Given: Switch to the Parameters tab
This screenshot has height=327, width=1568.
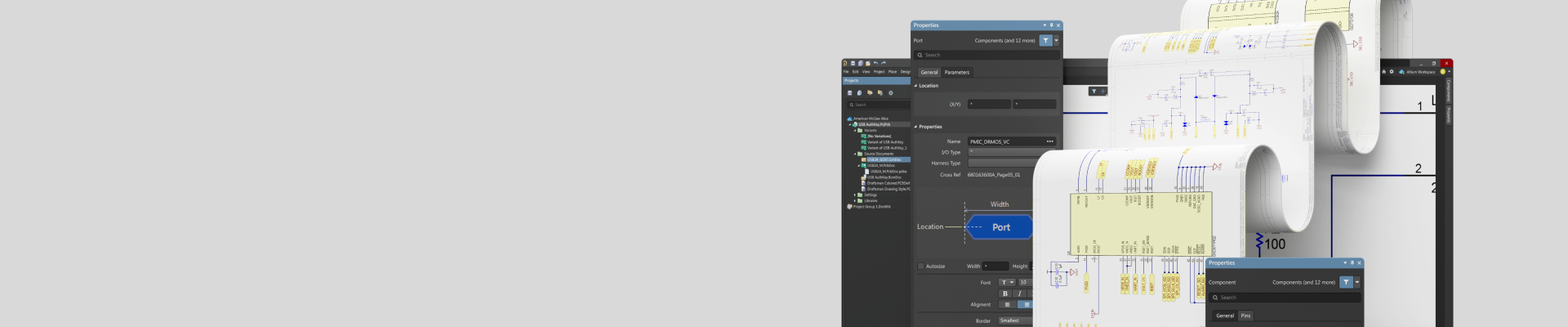Looking at the screenshot, I should pyautogui.click(x=956, y=72).
